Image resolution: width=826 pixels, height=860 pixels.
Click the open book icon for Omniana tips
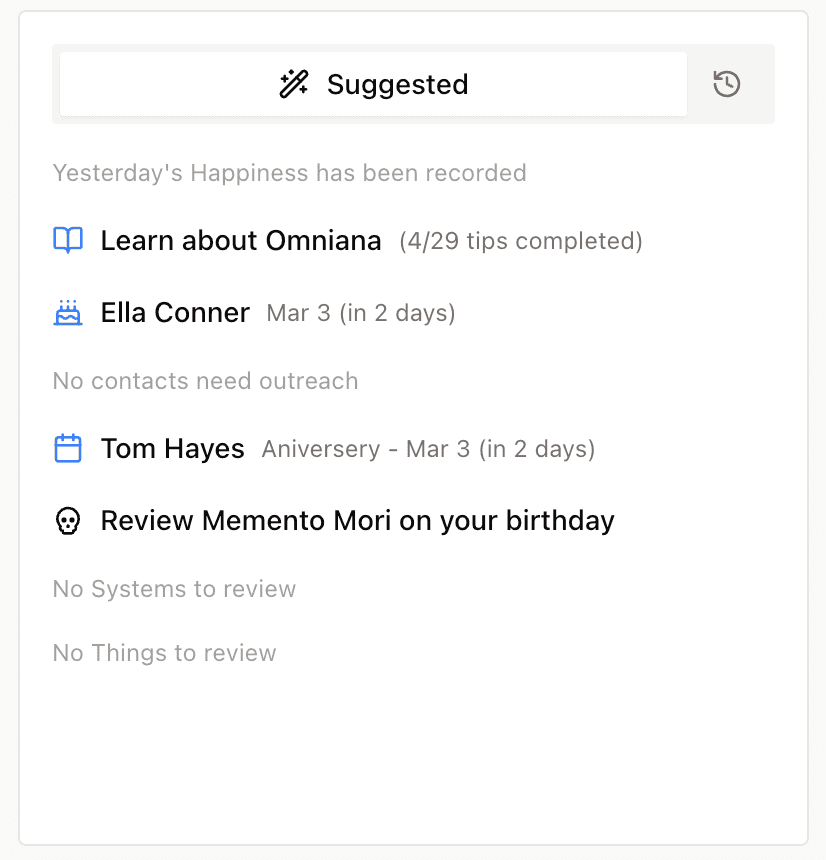pyautogui.click(x=68, y=240)
